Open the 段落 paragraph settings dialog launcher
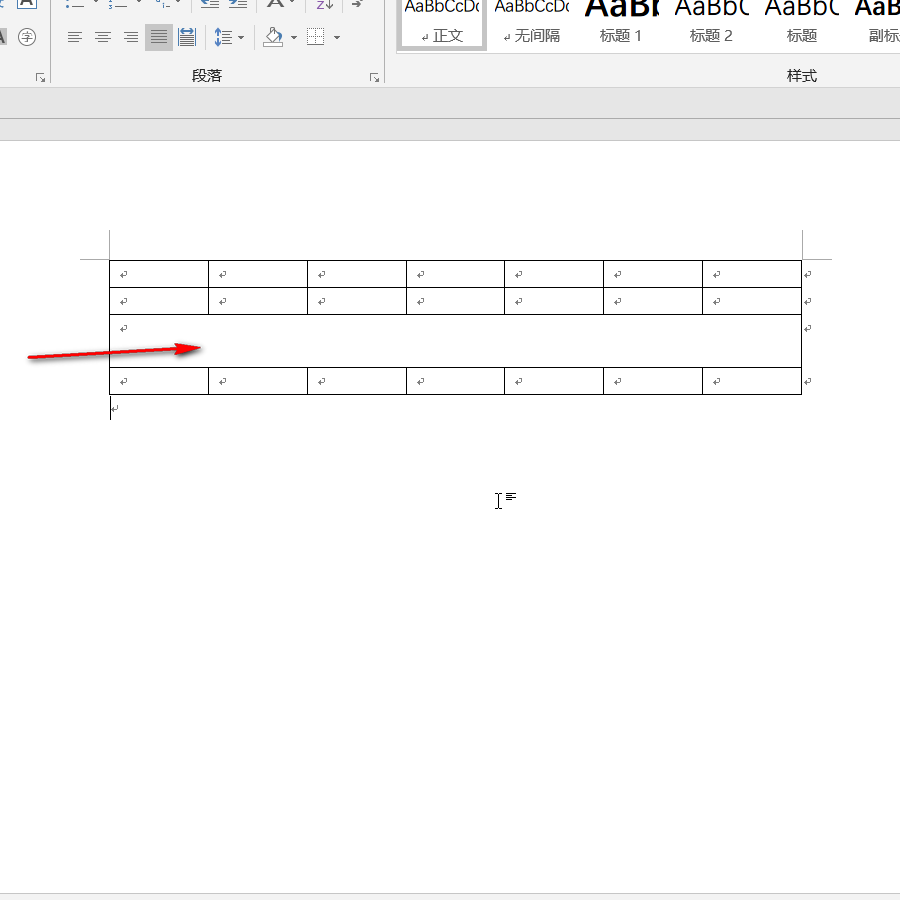Viewport: 900px width, 900px height. pyautogui.click(x=374, y=77)
